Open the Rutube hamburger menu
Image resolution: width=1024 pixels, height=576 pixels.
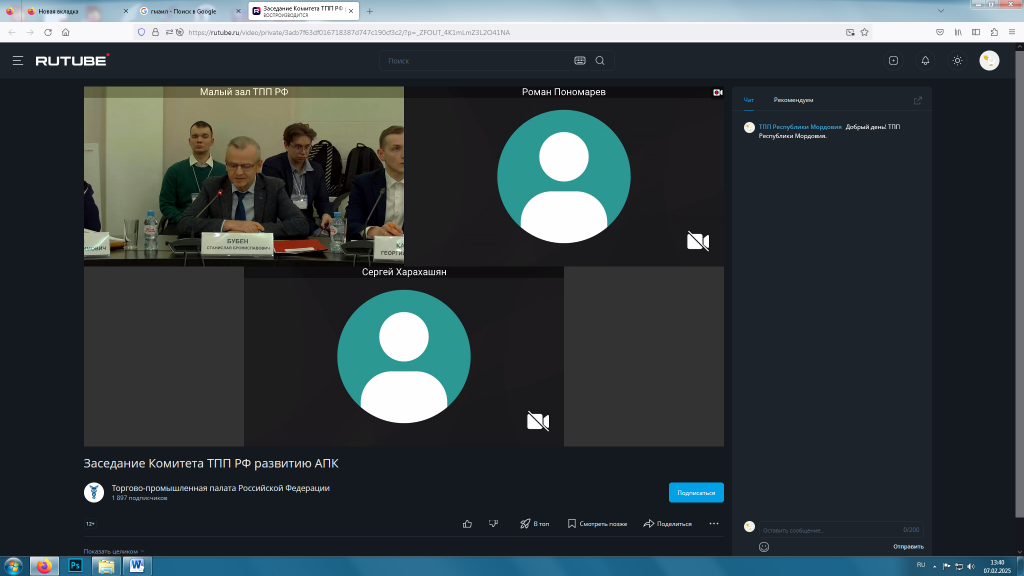18,61
